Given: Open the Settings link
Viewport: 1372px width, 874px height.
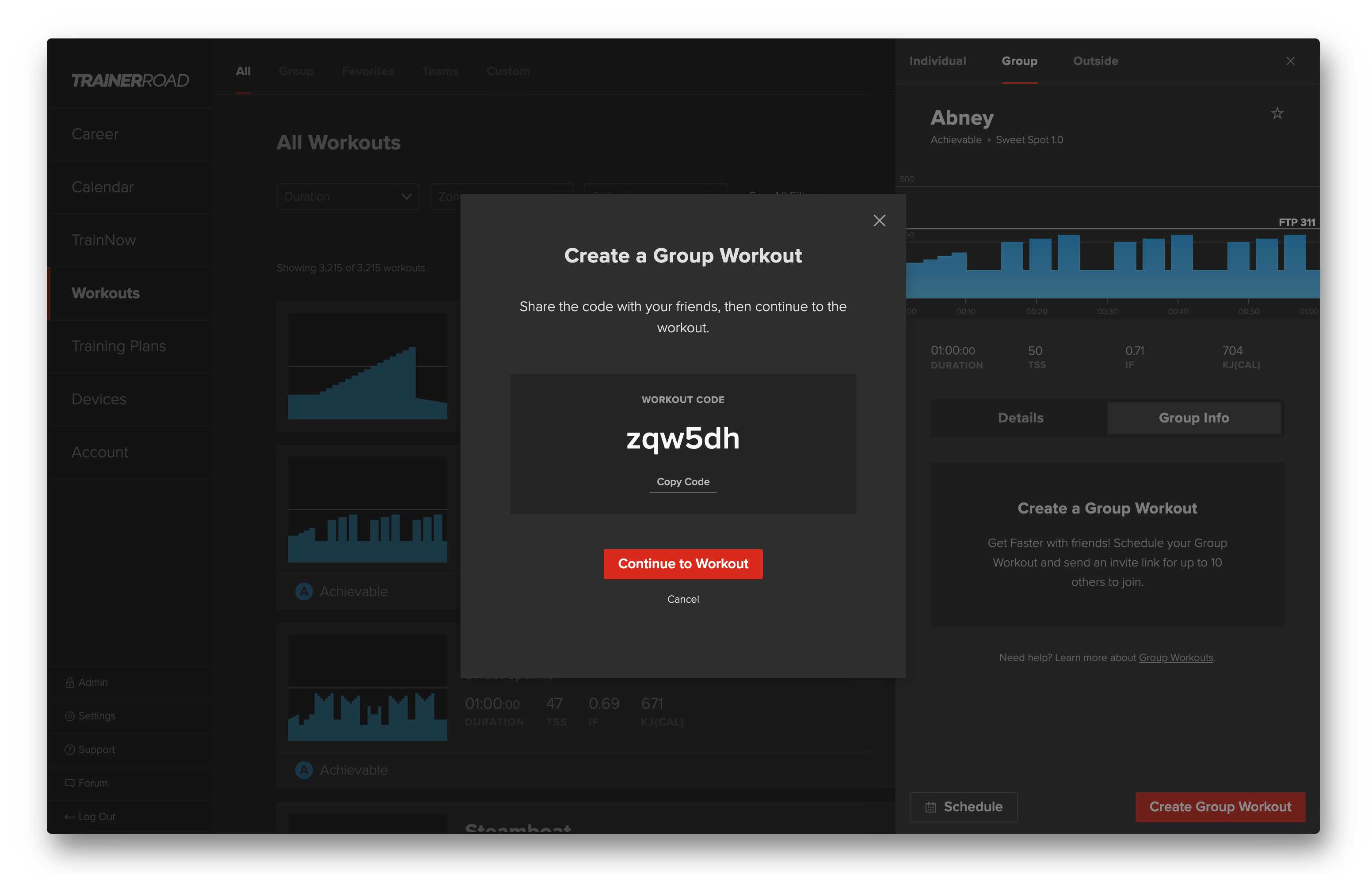Looking at the screenshot, I should point(97,716).
